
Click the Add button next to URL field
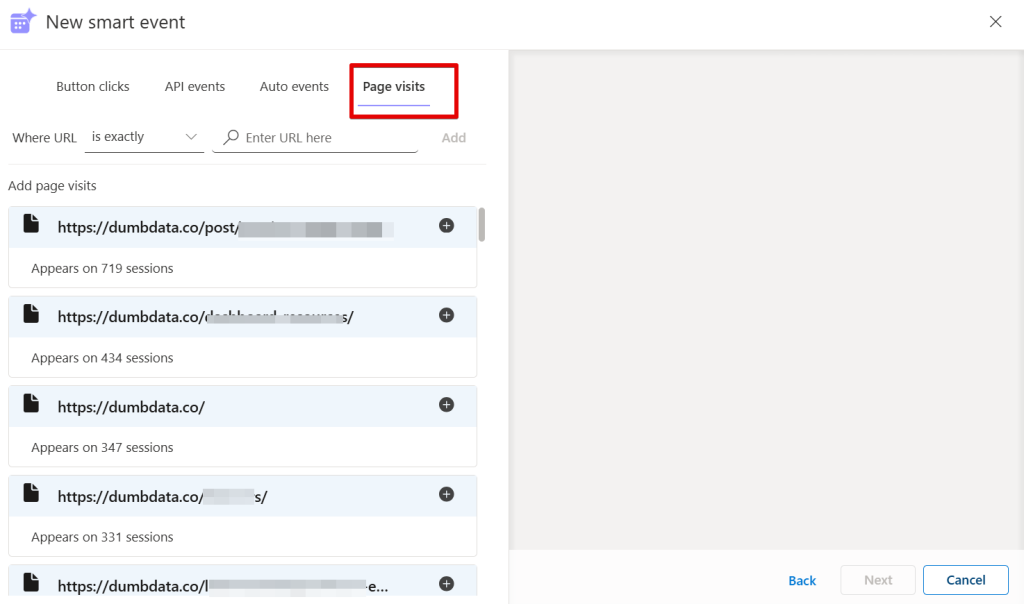[x=454, y=138]
